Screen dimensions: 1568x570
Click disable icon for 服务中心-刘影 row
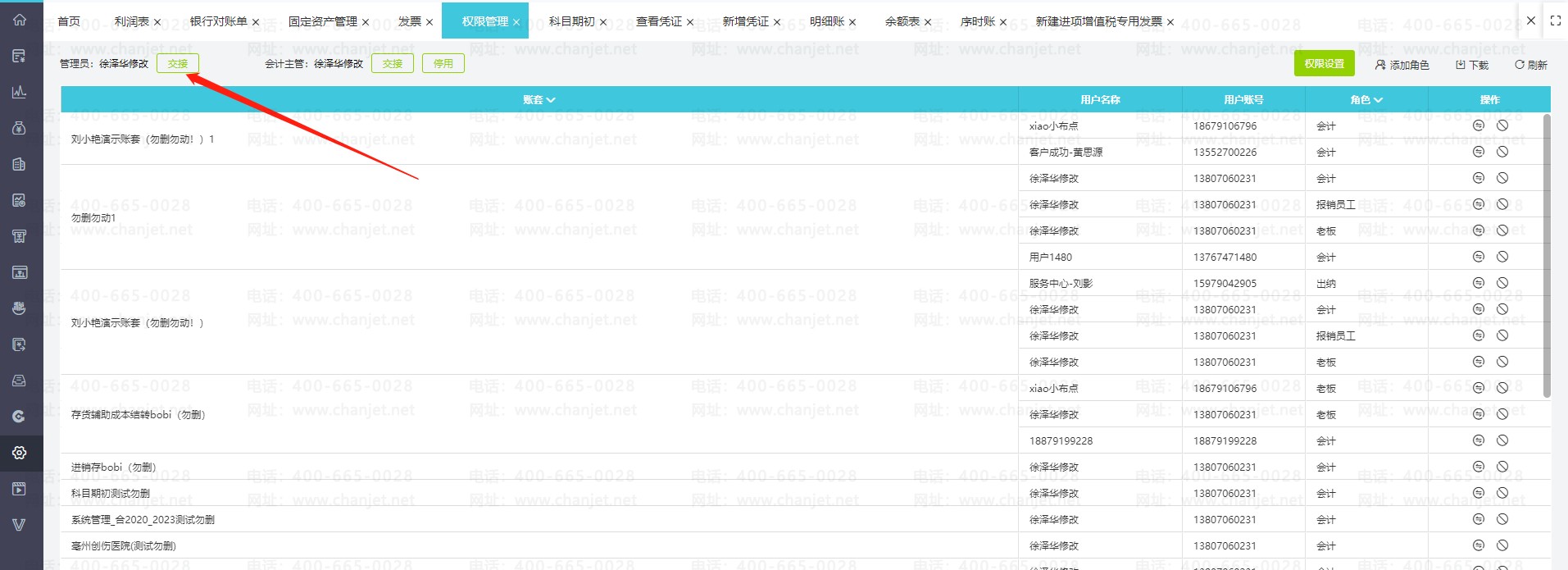click(1502, 283)
